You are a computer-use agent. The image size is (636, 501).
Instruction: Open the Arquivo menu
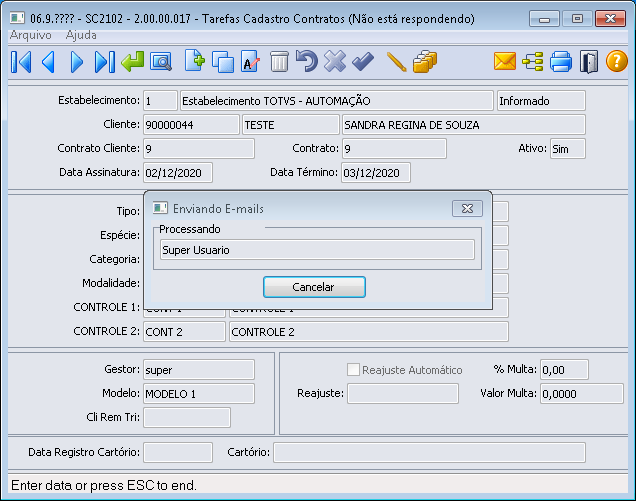point(31,35)
